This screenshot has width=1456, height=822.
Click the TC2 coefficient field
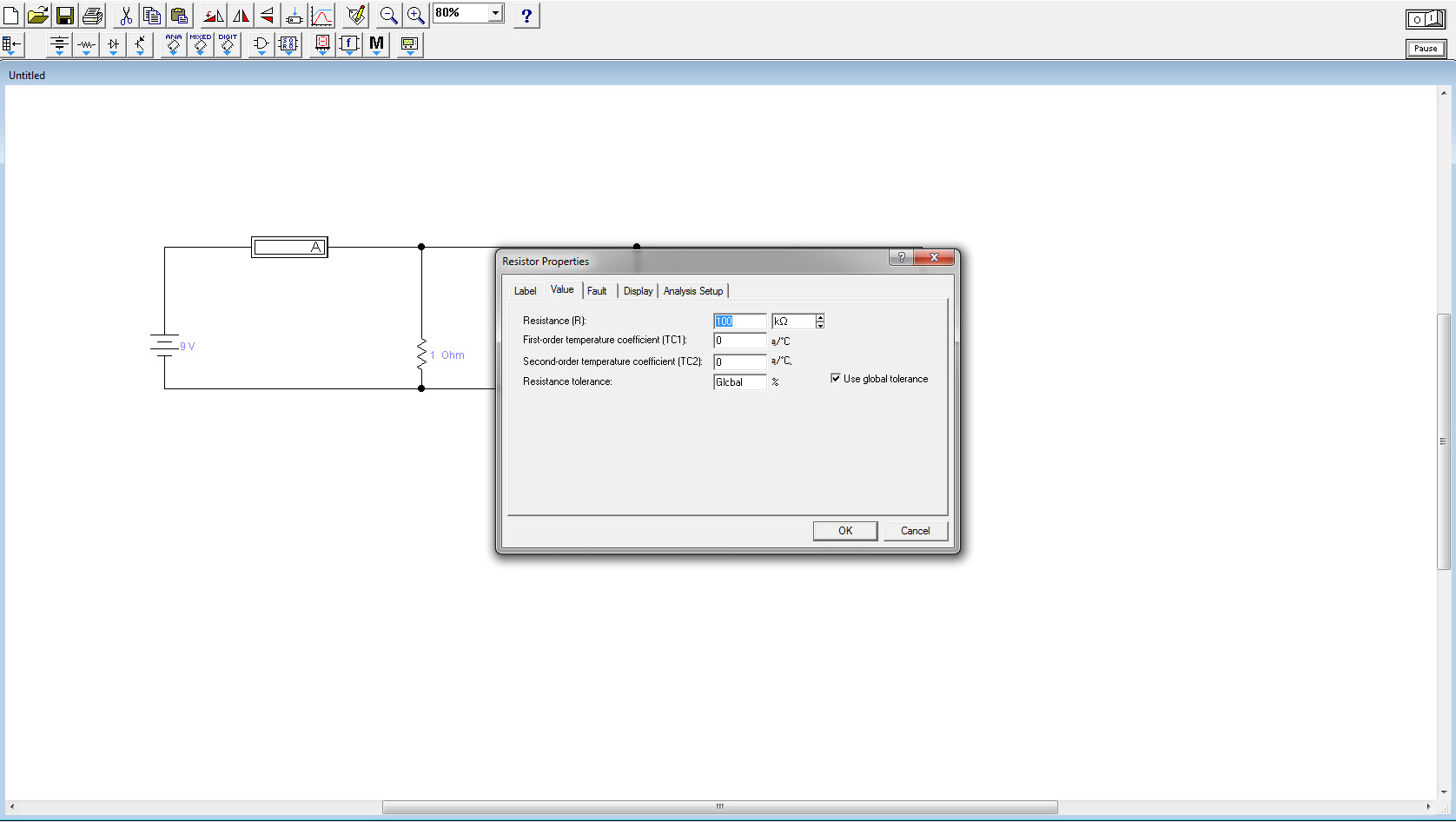(x=740, y=361)
